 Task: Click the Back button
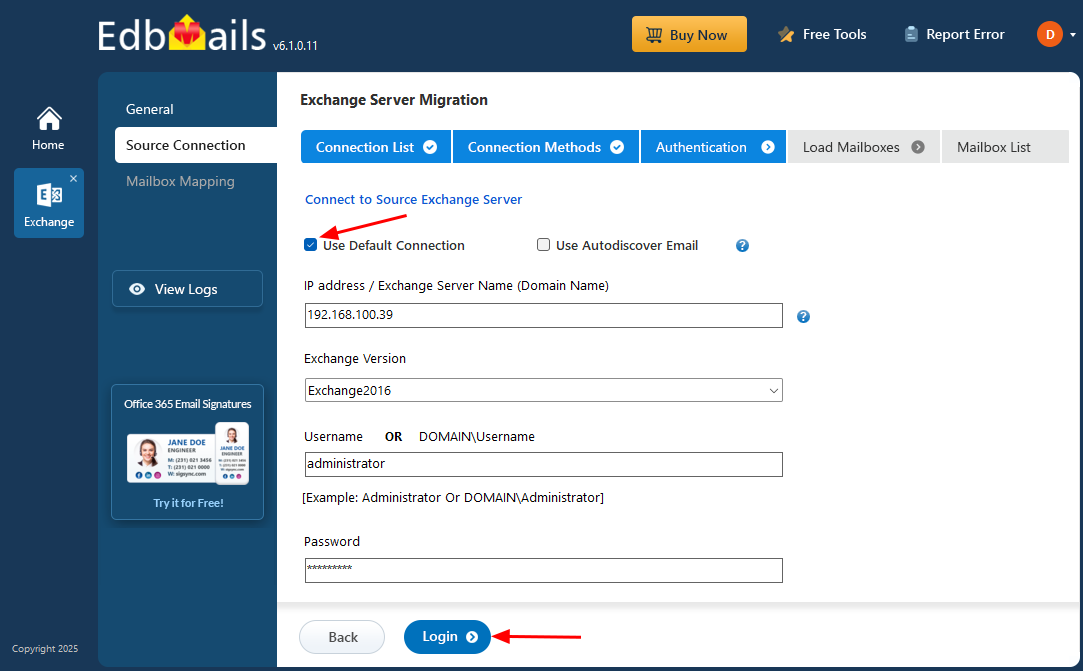coord(342,637)
